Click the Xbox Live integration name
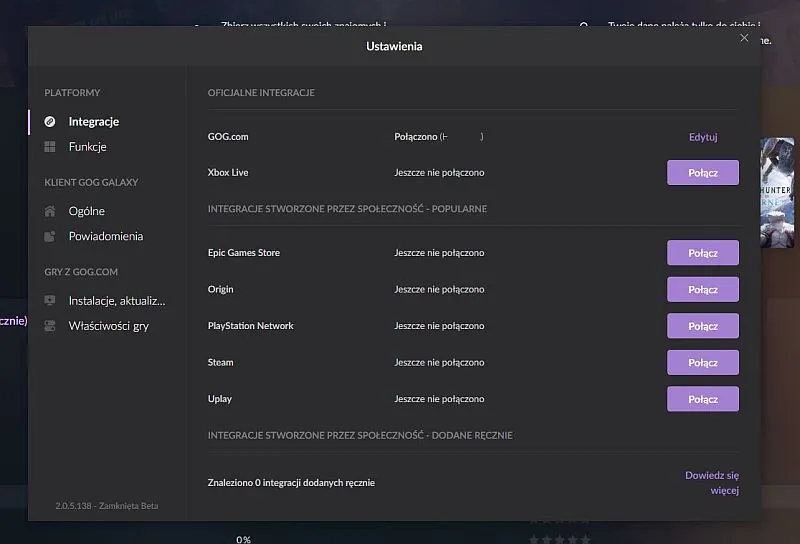The width and height of the screenshot is (800, 544). tap(228, 172)
